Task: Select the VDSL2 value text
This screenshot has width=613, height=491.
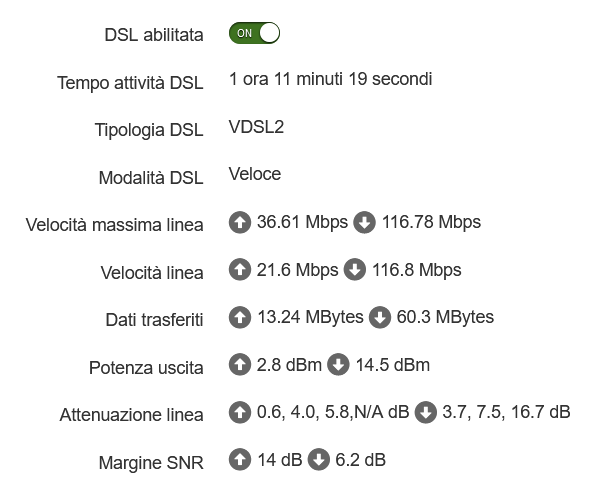Action: pyautogui.click(x=256, y=127)
